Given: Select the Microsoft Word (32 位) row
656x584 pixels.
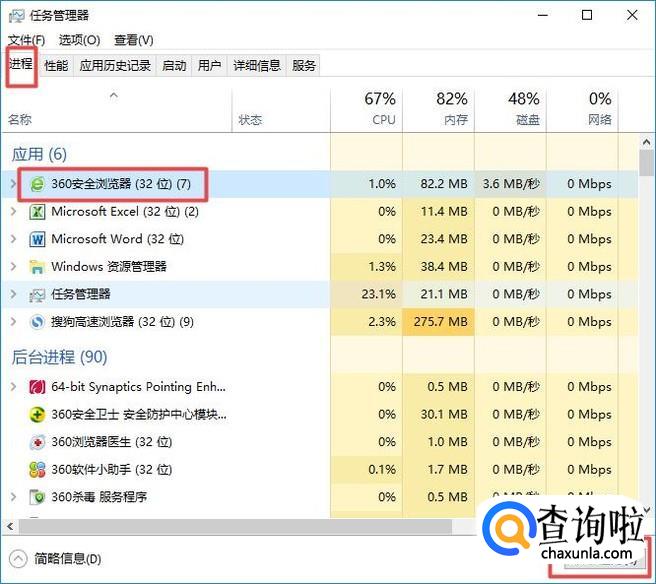Looking at the screenshot, I should (320, 239).
